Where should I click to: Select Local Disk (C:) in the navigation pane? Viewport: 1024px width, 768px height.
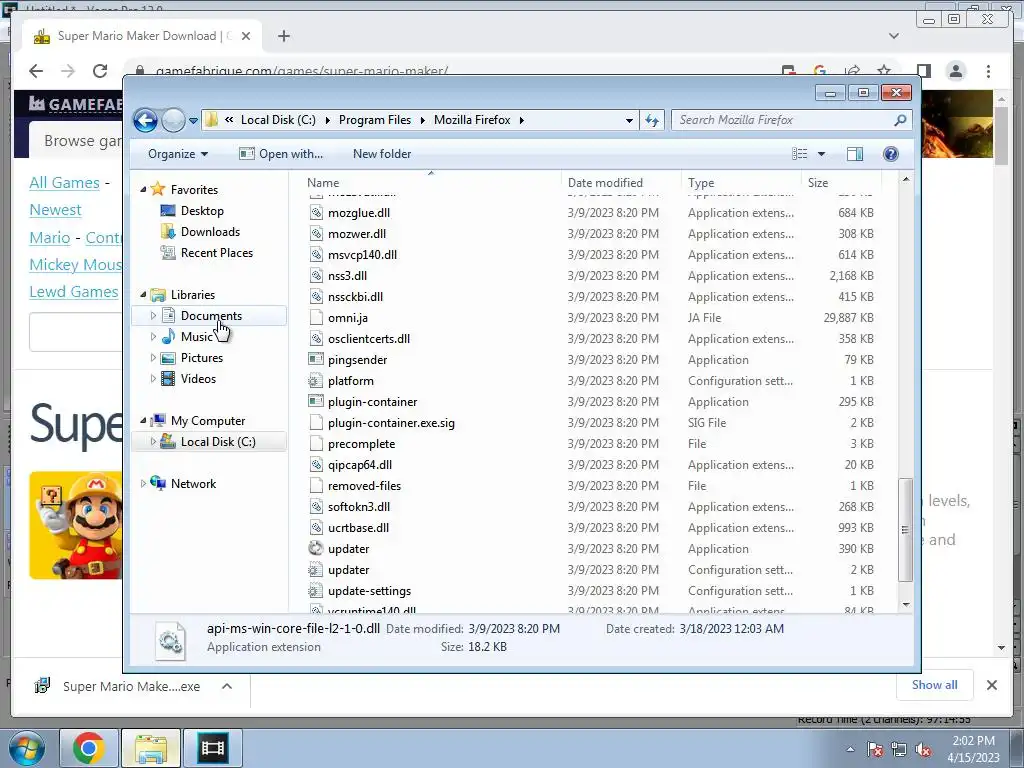point(217,442)
